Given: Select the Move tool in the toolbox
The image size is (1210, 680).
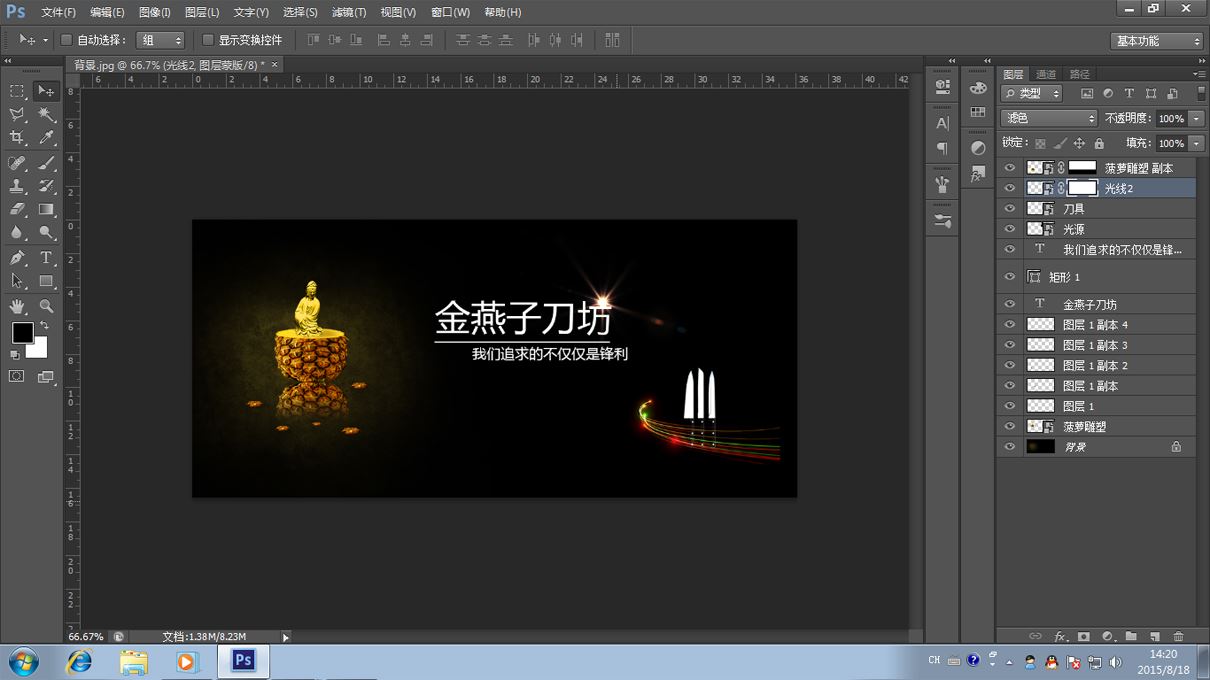Looking at the screenshot, I should (x=46, y=91).
